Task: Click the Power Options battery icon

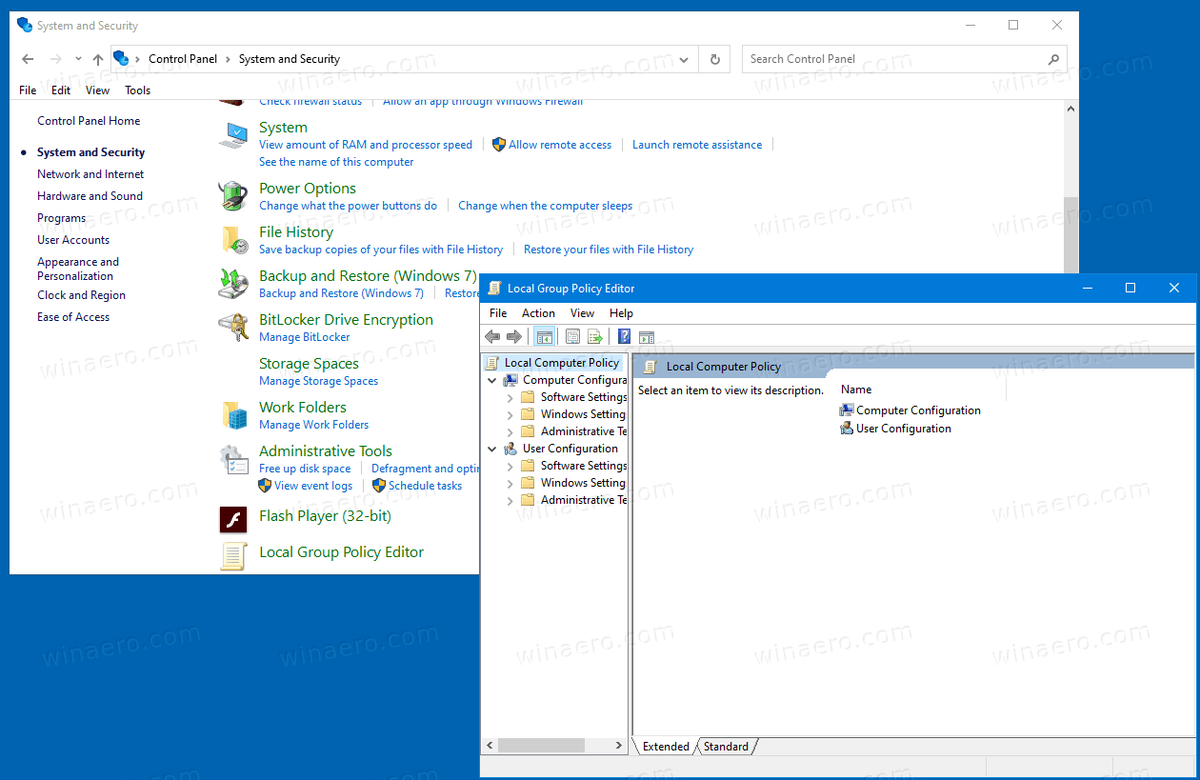Action: (234, 195)
